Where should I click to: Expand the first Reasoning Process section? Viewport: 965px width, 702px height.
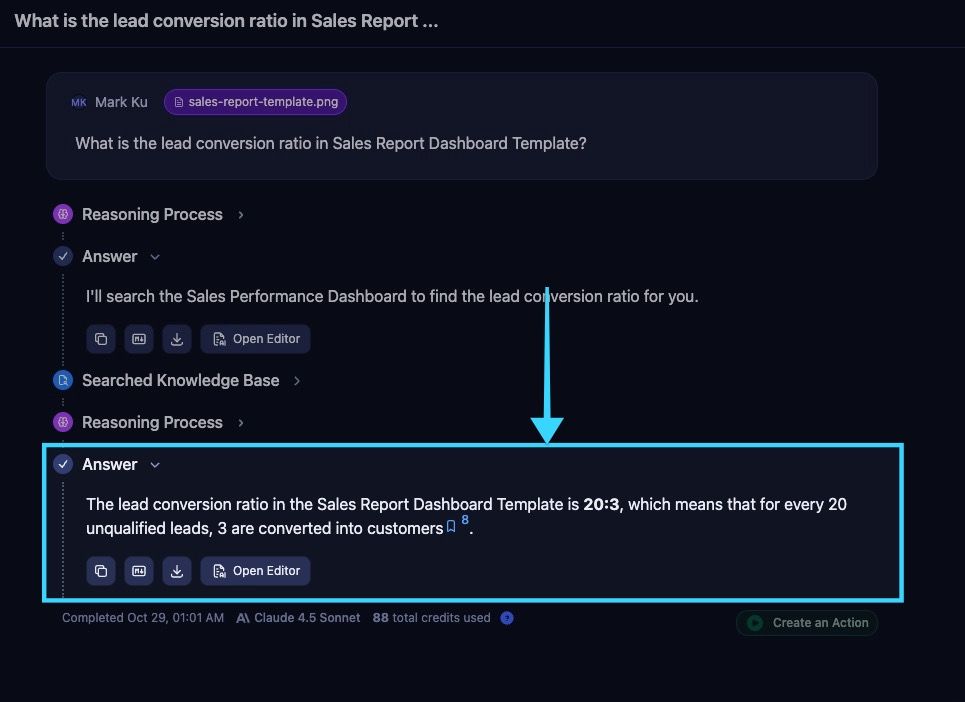tap(241, 214)
